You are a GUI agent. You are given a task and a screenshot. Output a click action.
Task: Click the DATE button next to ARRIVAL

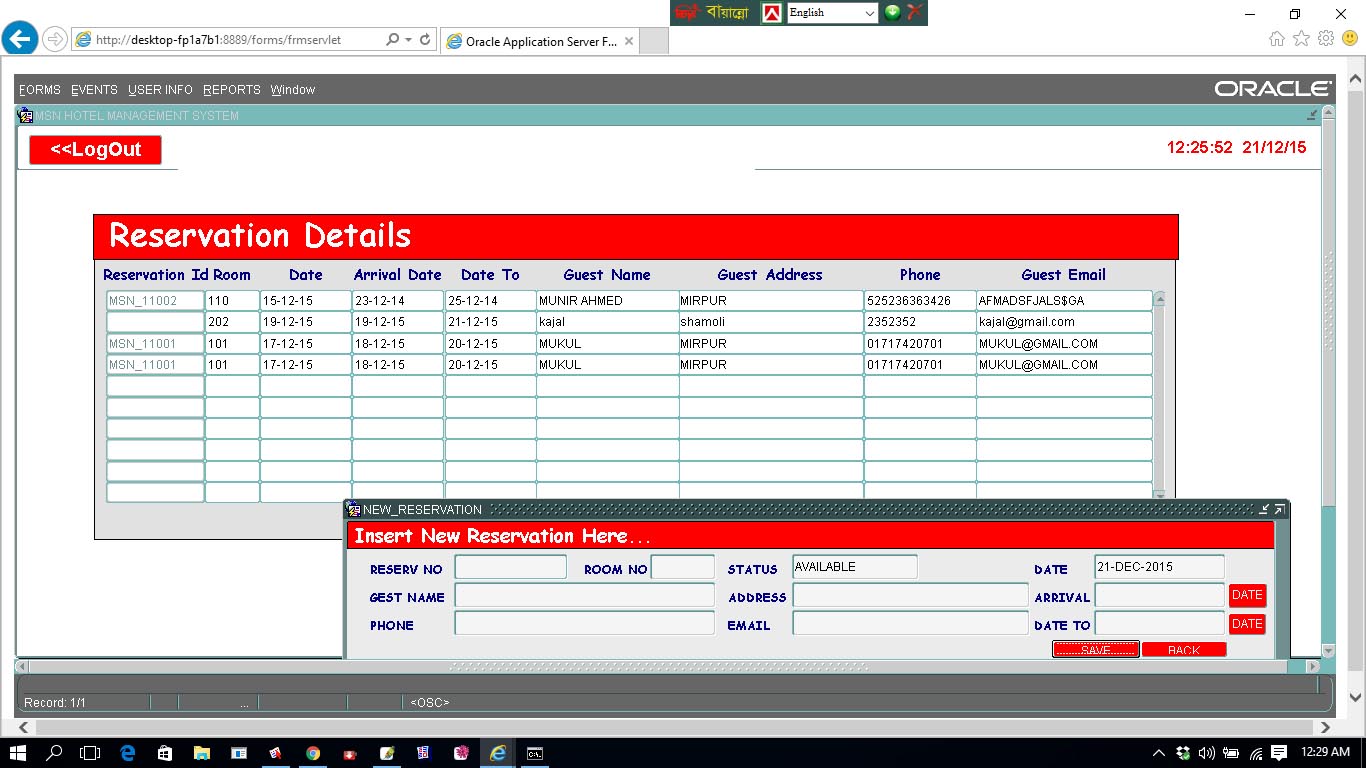(1247, 595)
